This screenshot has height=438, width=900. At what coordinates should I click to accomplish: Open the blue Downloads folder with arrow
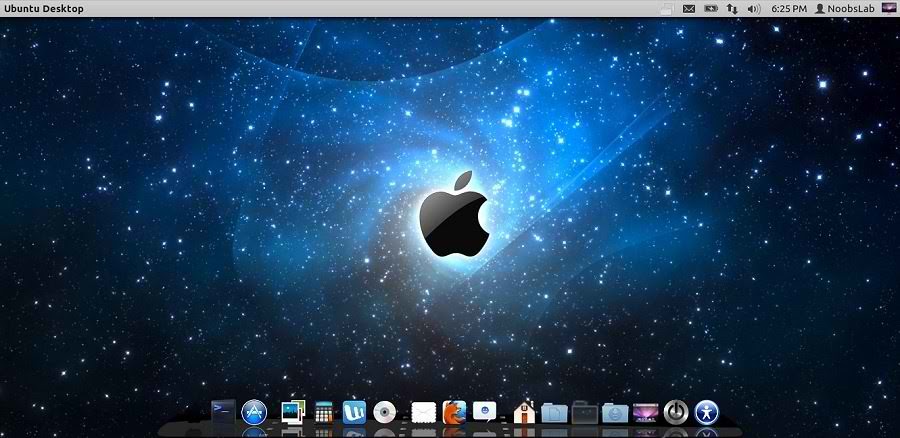click(615, 413)
